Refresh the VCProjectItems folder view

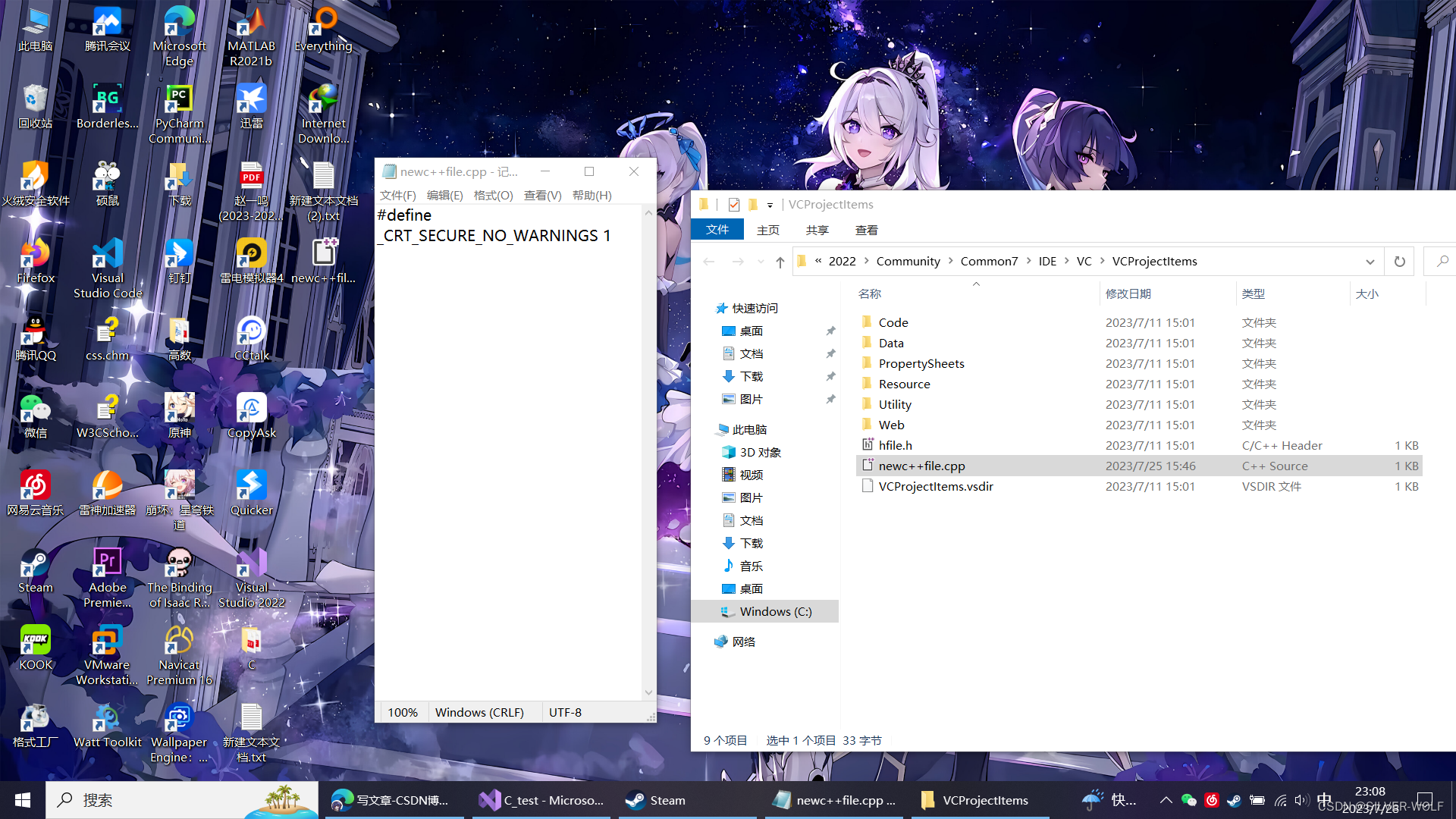pos(1400,261)
